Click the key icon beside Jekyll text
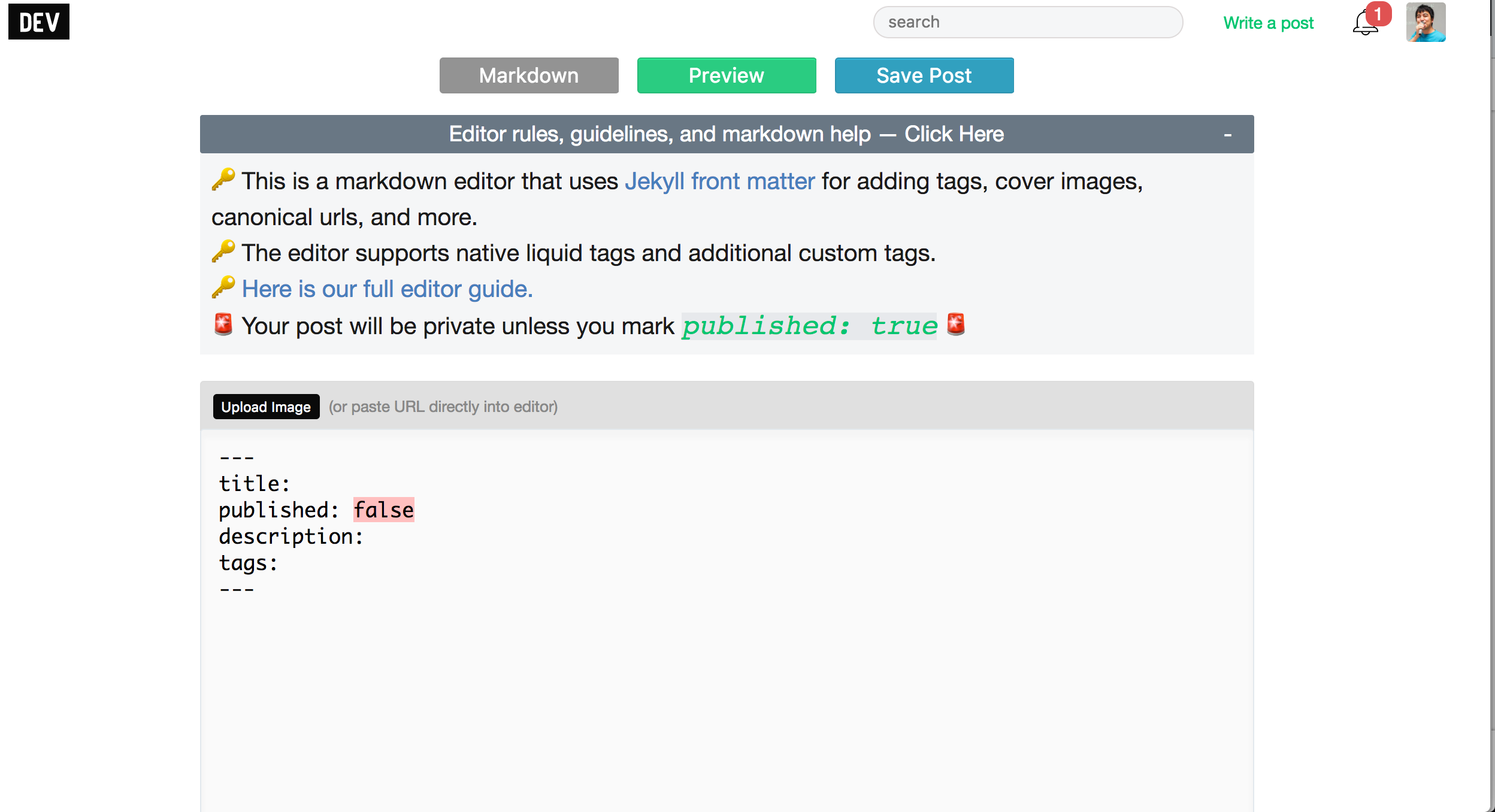Image resolution: width=1495 pixels, height=812 pixels. click(x=223, y=180)
